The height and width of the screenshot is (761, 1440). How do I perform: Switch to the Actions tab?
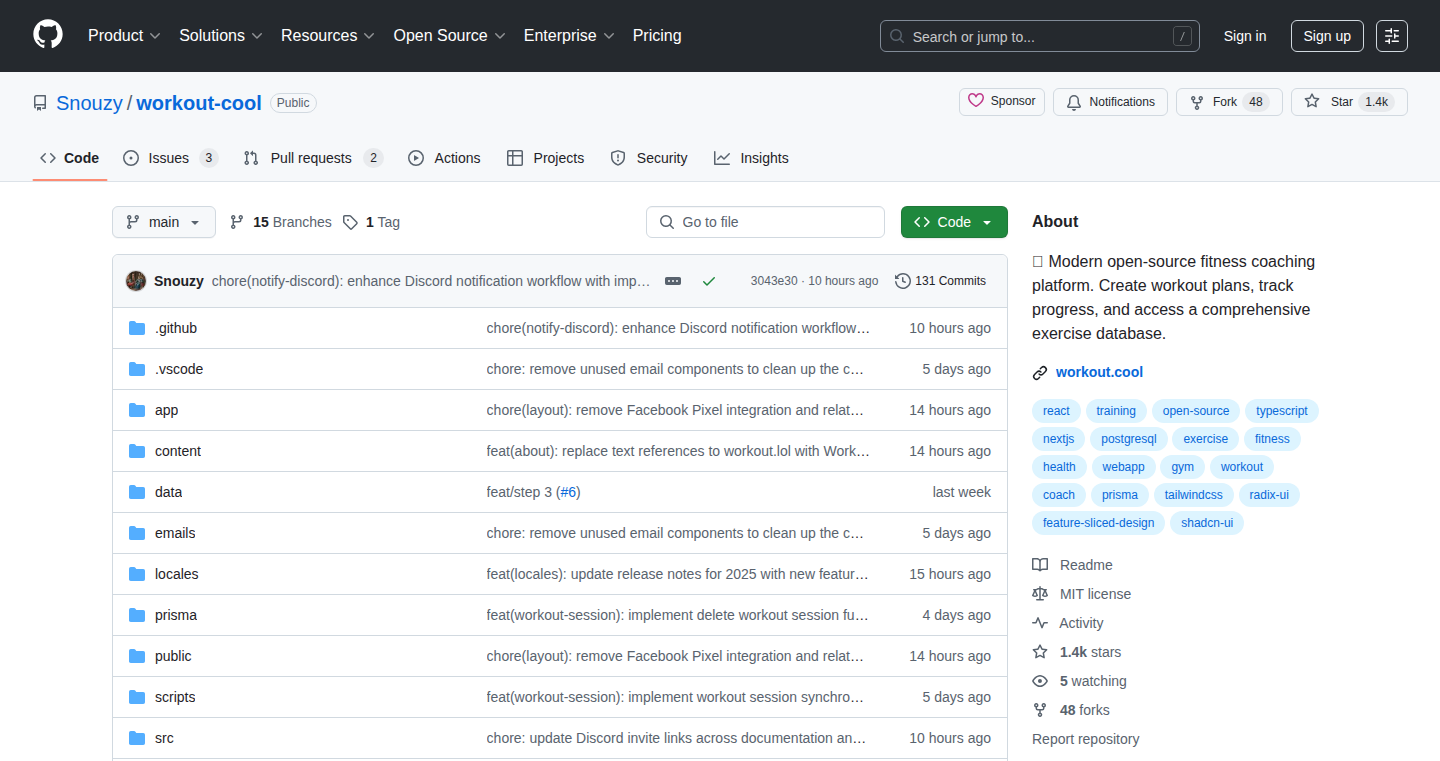[x=444, y=158]
